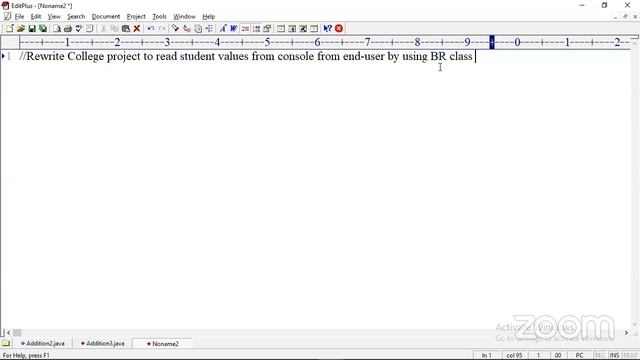Click the Directory window toolbar icon
The image size is (640, 360).
[281, 29]
